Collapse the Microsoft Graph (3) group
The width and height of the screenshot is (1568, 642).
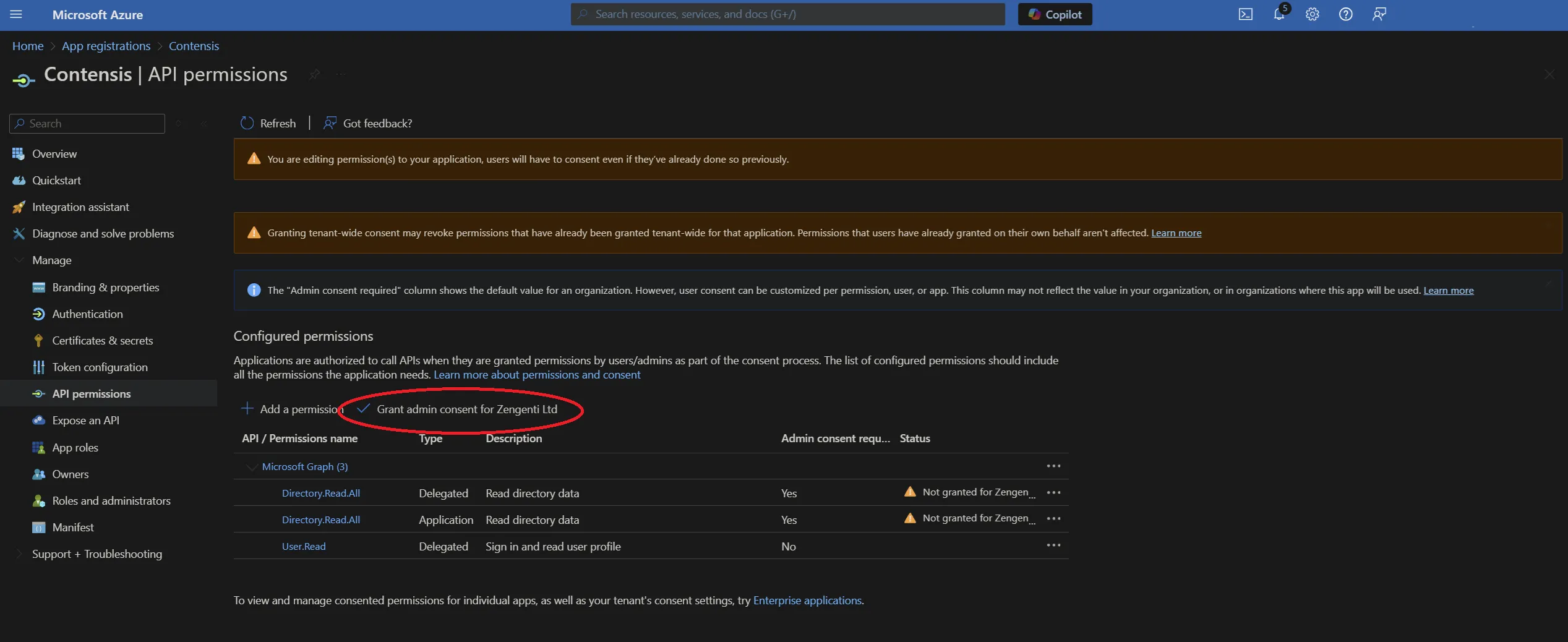tap(251, 466)
